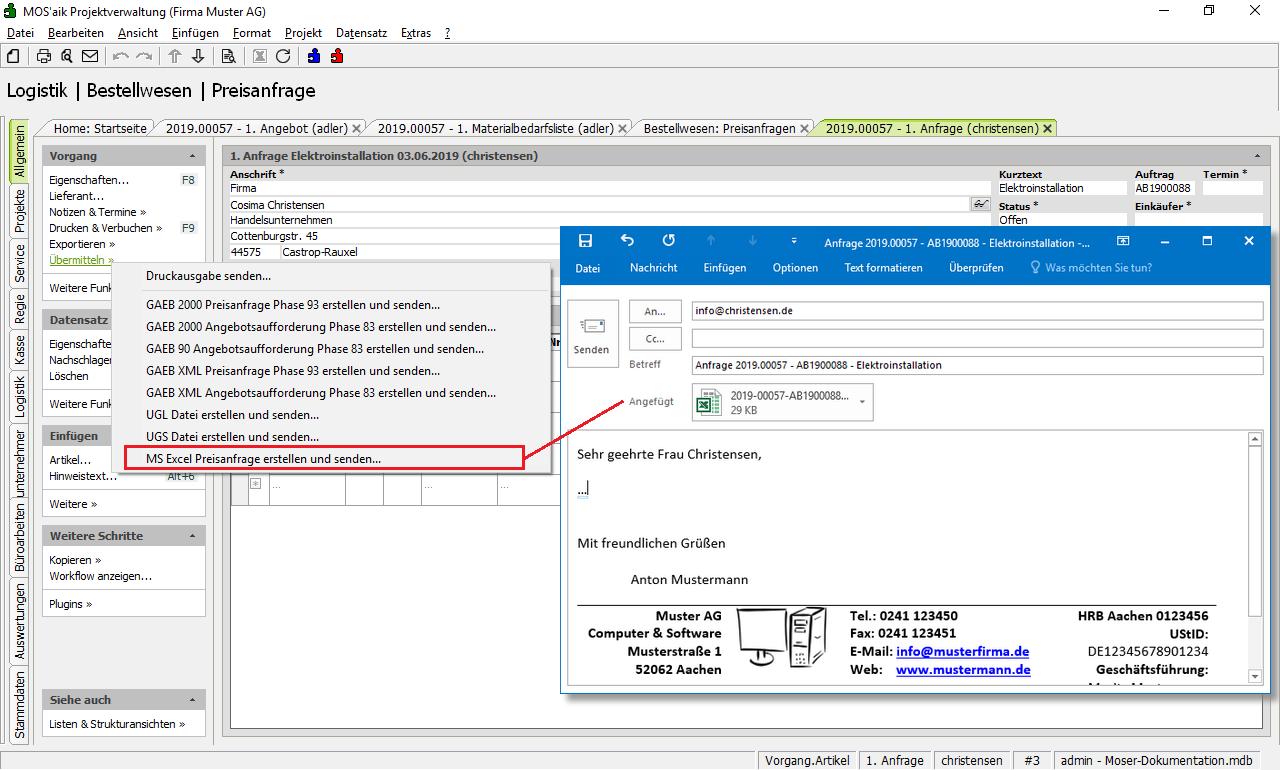Click the refresh icon in the main toolbar
Screen dimensions: 1280x770
click(283, 56)
